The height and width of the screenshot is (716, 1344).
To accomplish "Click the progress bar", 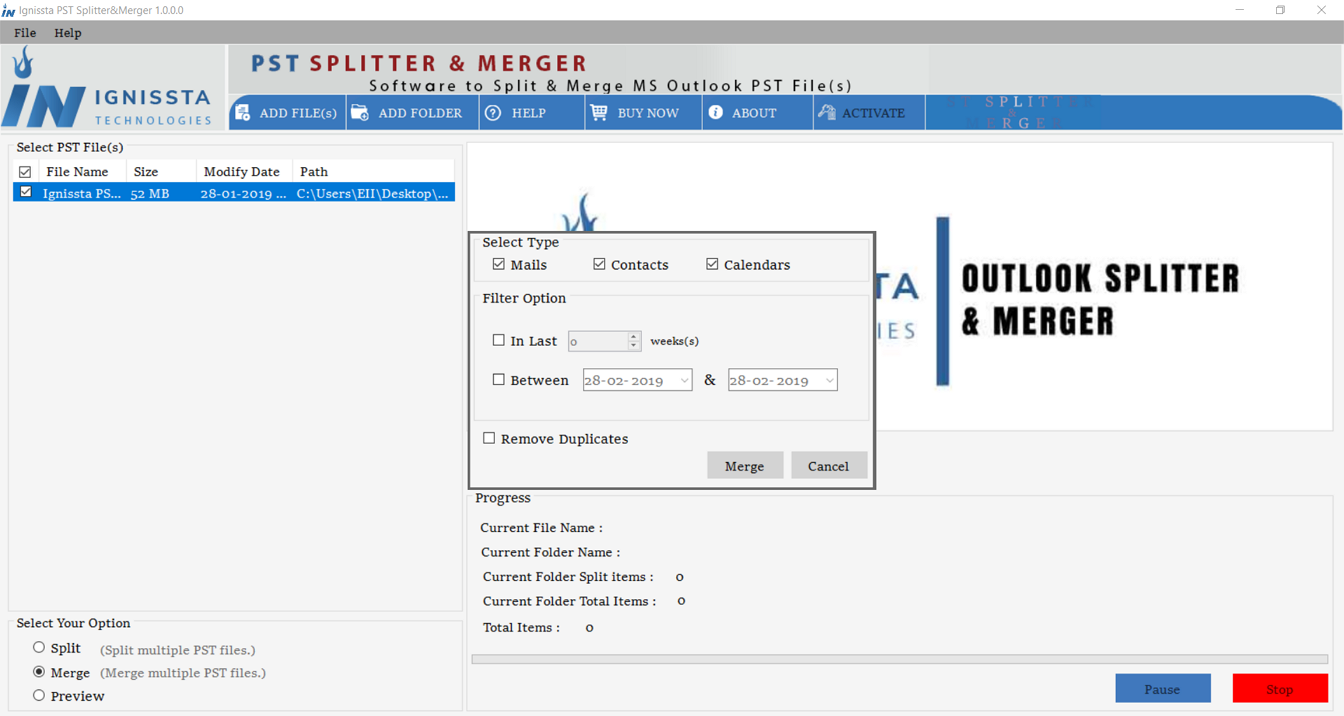I will [x=900, y=659].
